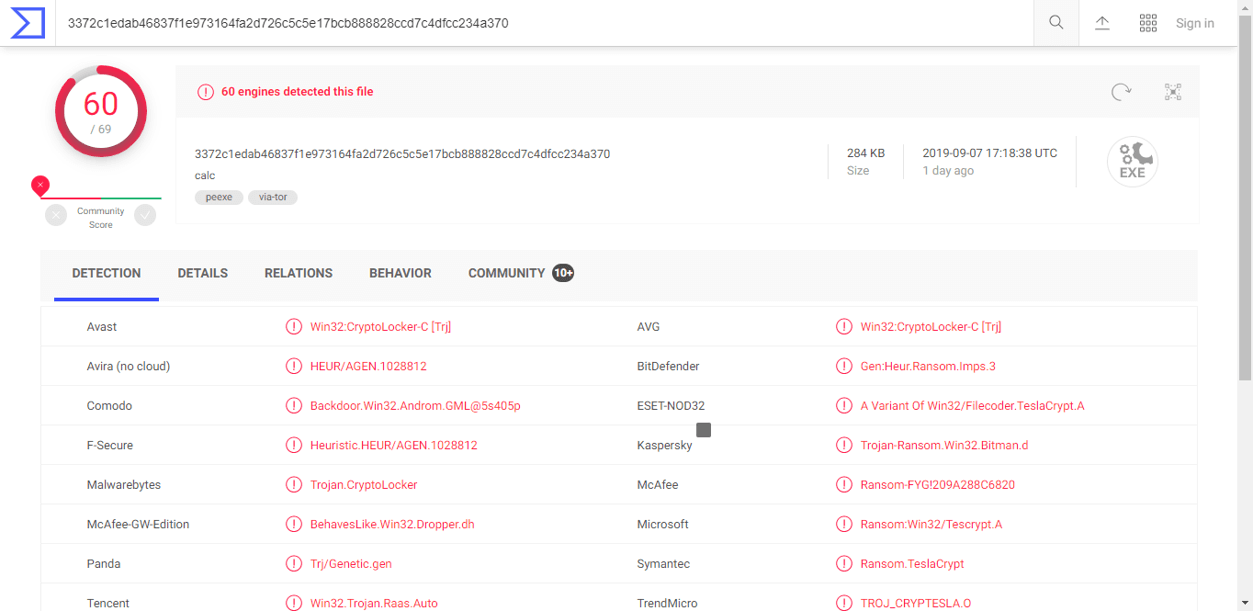Open the apps grid menu icon
The height and width of the screenshot is (611, 1253).
(x=1148, y=23)
